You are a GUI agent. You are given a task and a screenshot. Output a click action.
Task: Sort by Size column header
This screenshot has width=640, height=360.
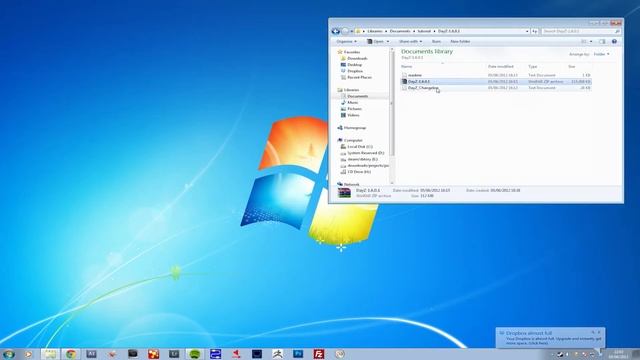[571, 67]
